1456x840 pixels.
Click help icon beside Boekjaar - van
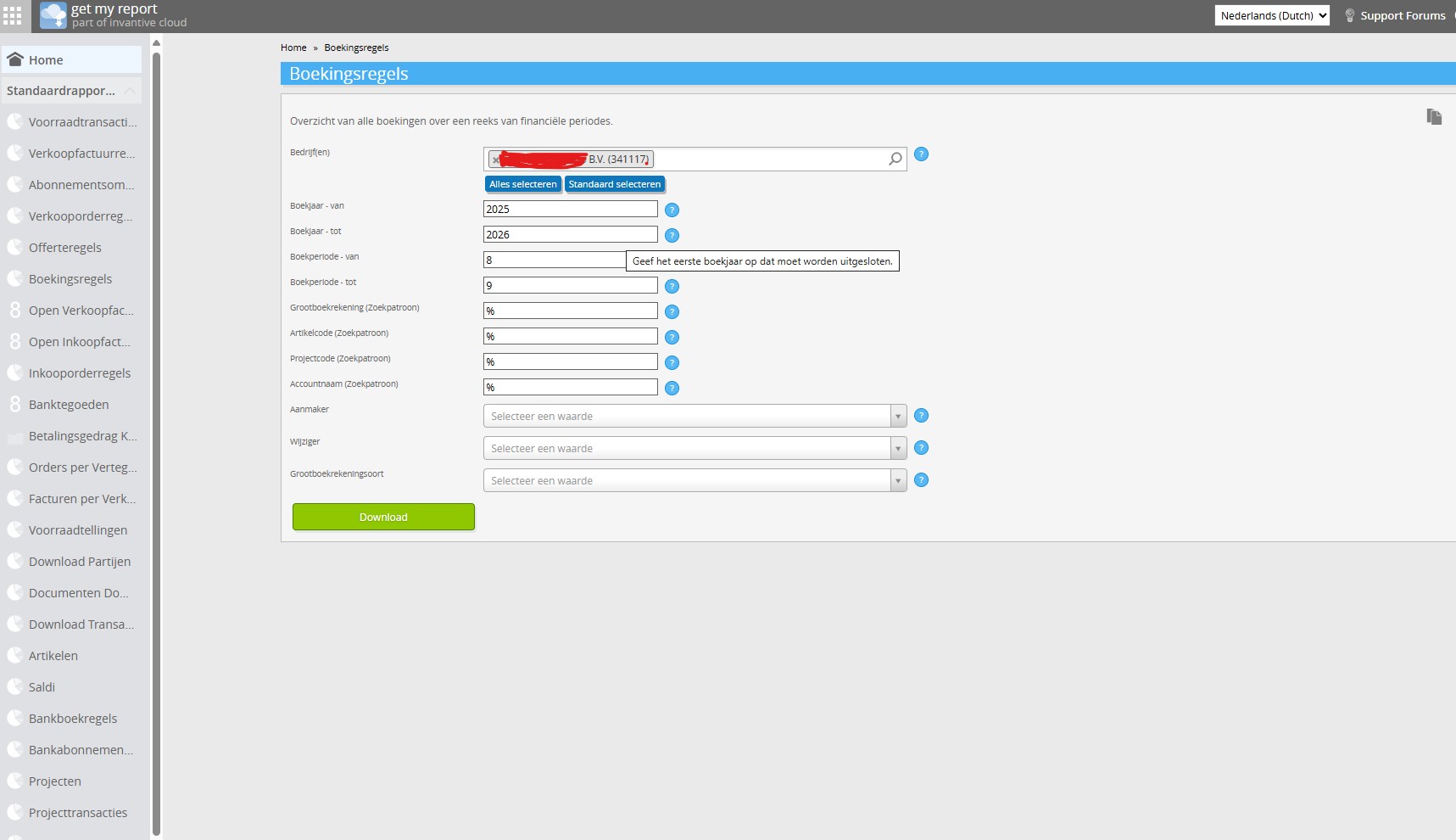pos(672,210)
